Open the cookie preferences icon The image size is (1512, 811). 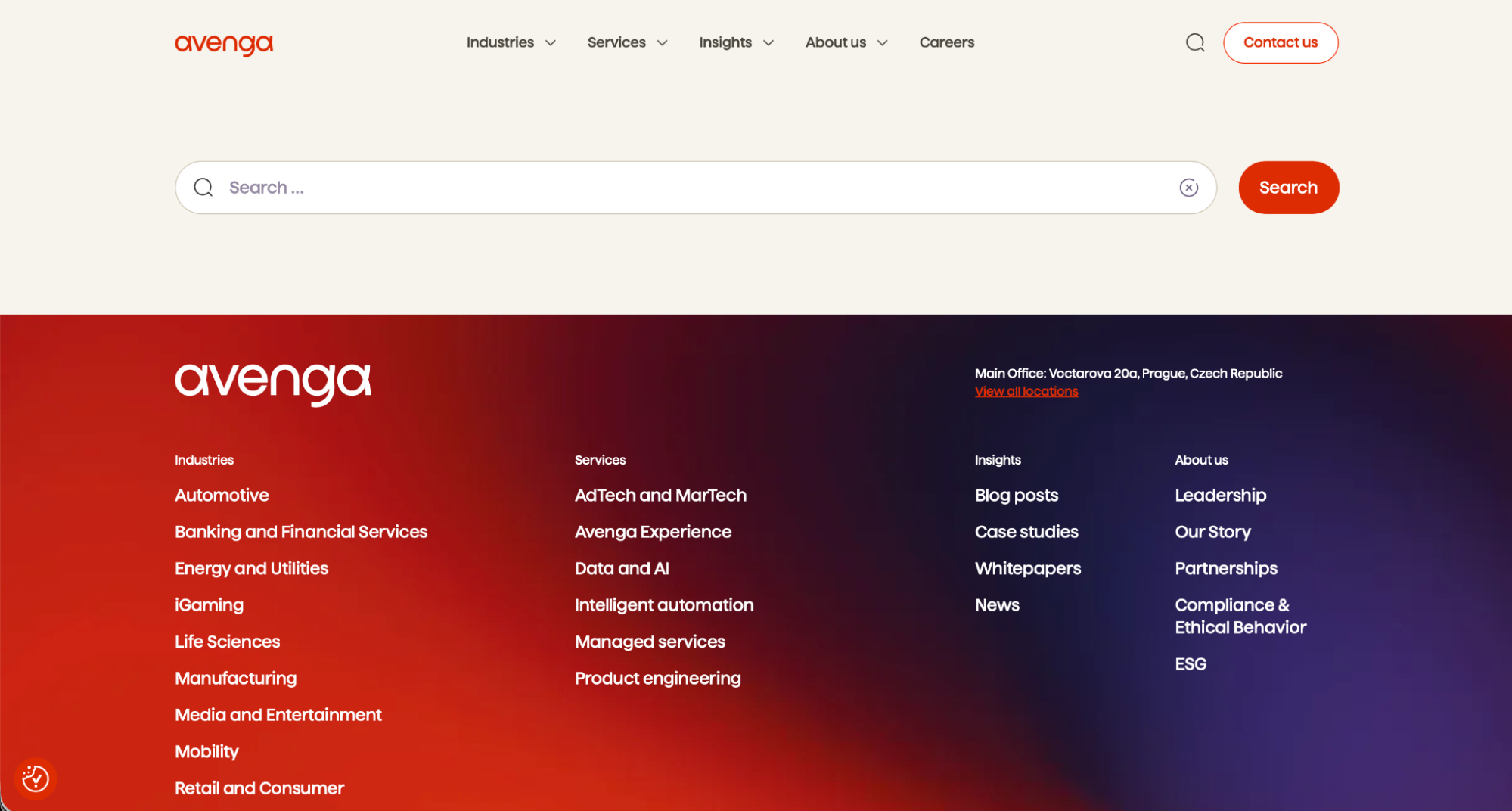pyautogui.click(x=36, y=778)
